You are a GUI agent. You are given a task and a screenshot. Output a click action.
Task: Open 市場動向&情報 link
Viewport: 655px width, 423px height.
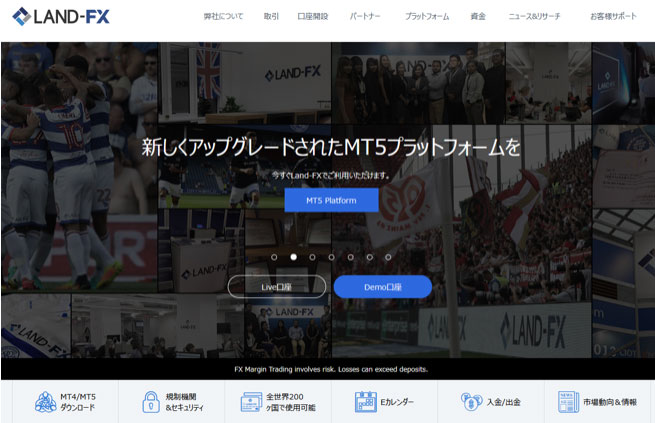click(x=610, y=402)
